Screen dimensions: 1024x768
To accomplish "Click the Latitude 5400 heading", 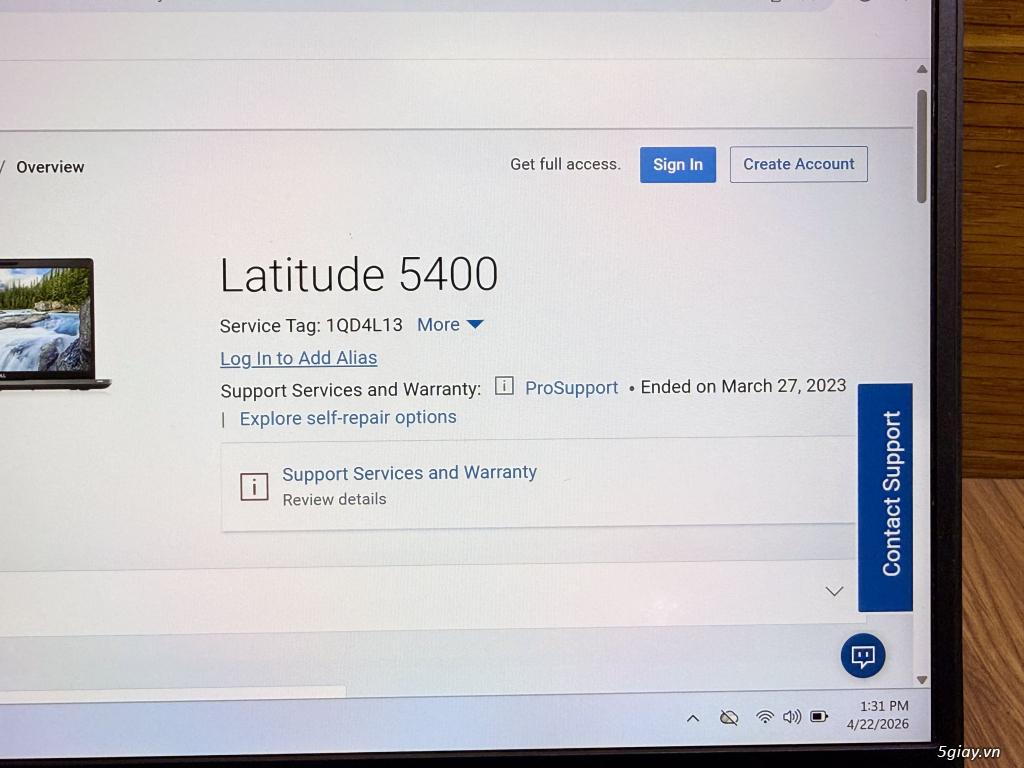I will (359, 274).
